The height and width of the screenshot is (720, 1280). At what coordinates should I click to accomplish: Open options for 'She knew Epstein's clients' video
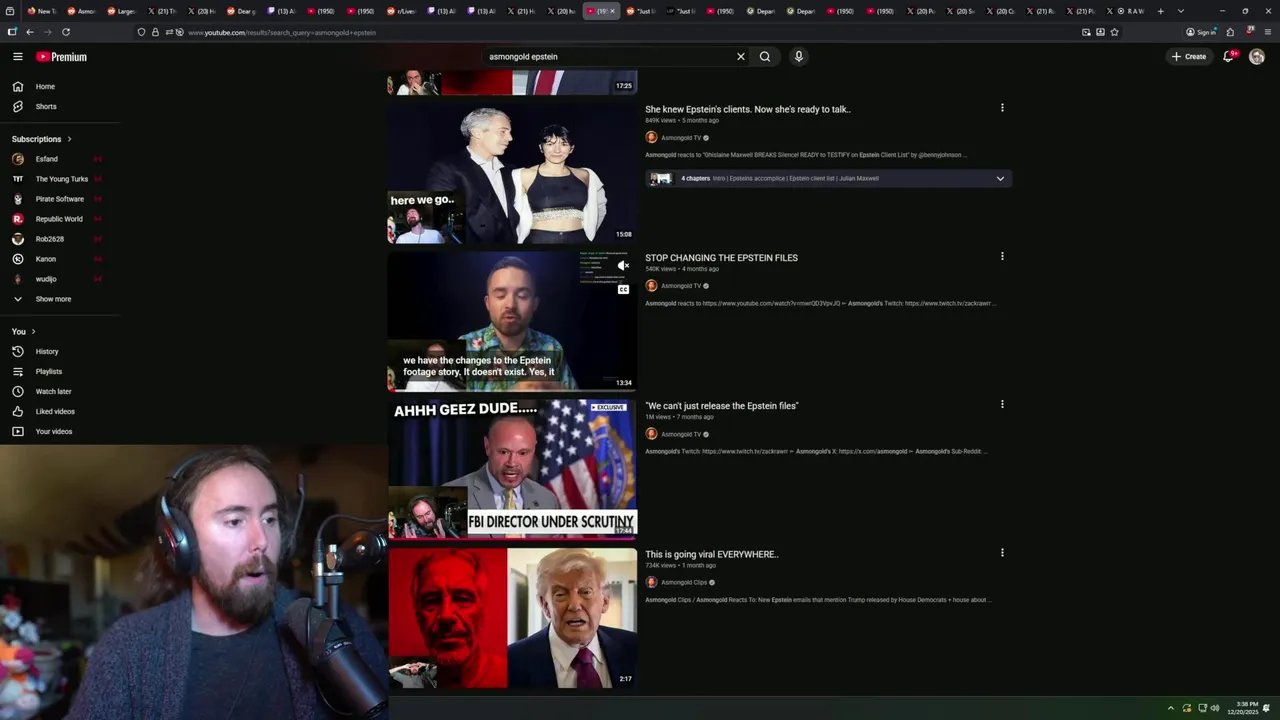tap(1002, 108)
